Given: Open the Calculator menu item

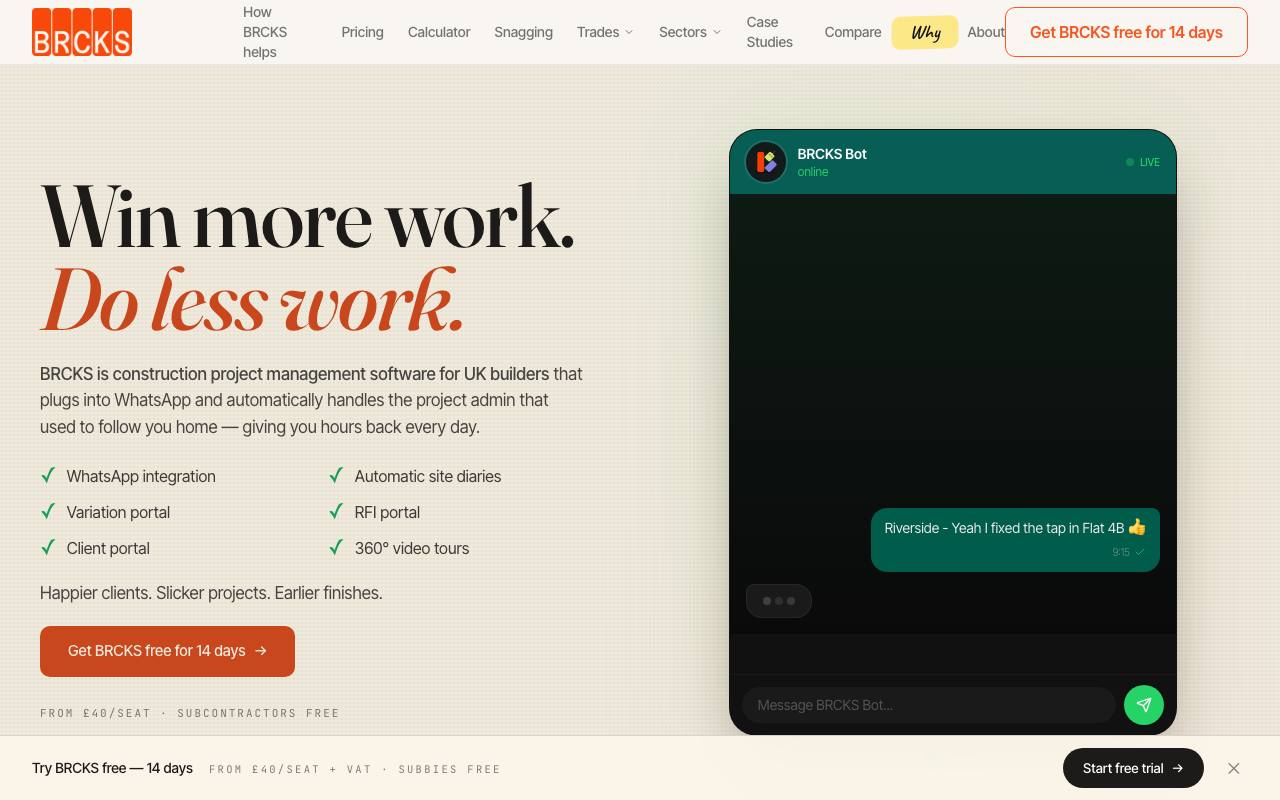Looking at the screenshot, I should [439, 32].
